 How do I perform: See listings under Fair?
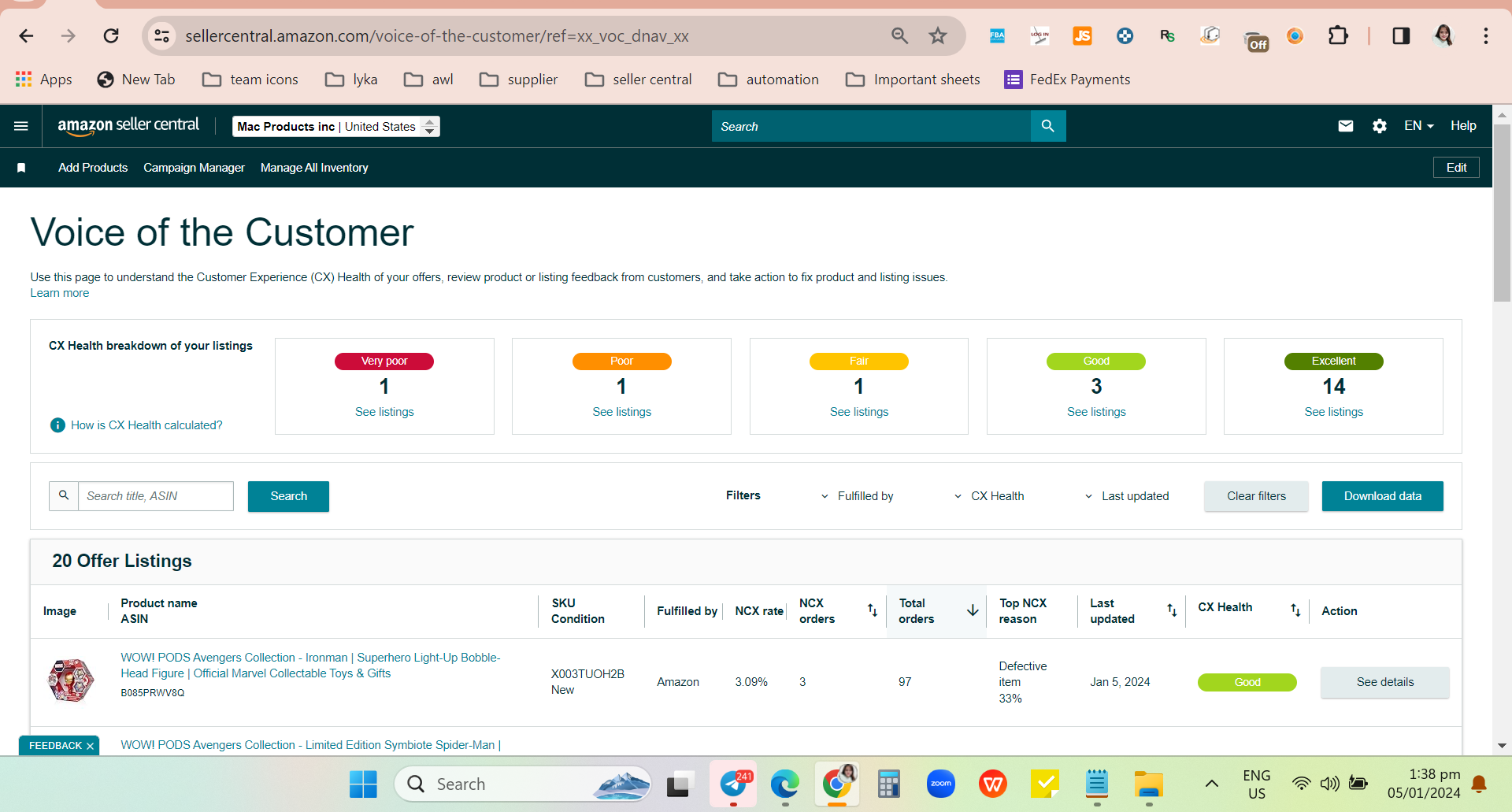coord(859,412)
